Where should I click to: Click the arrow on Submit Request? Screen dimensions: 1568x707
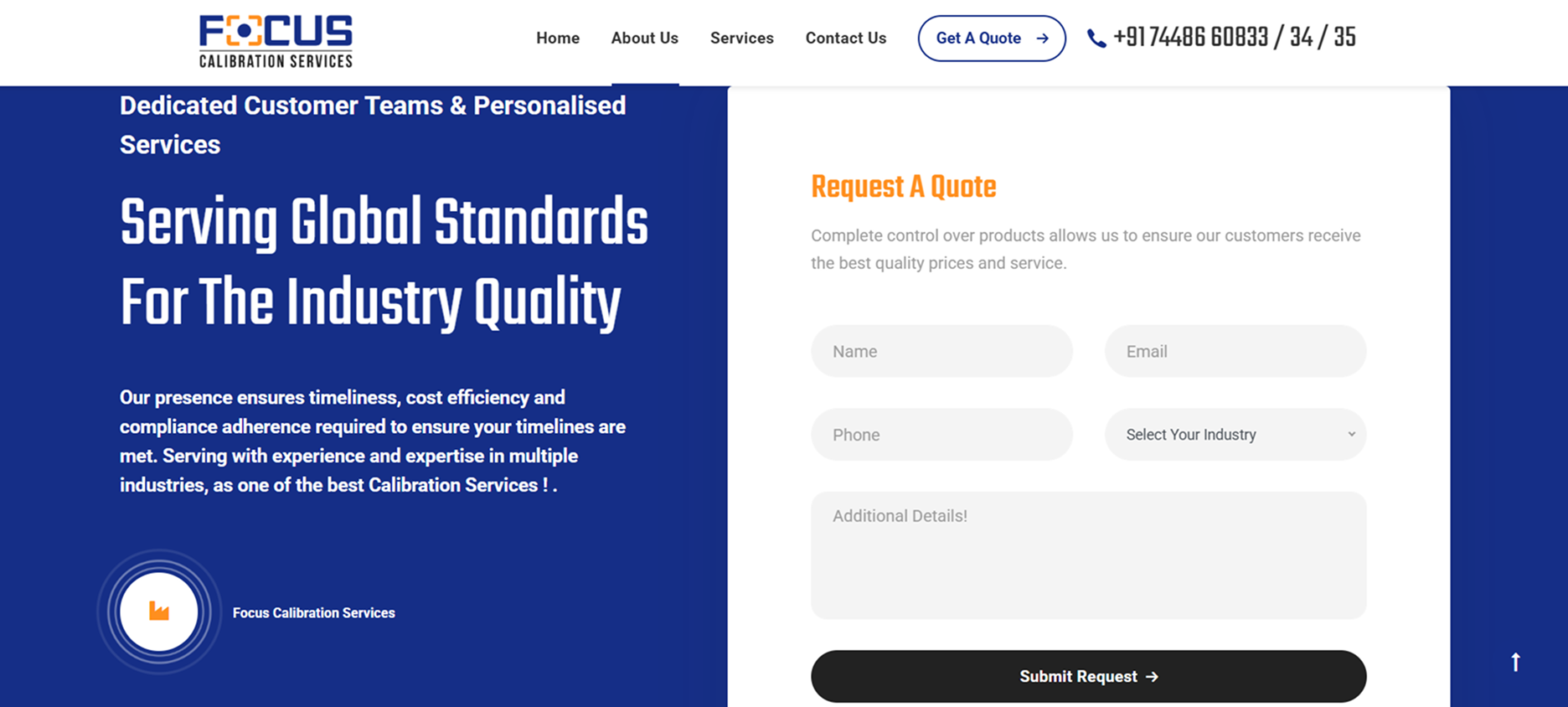click(x=1153, y=677)
